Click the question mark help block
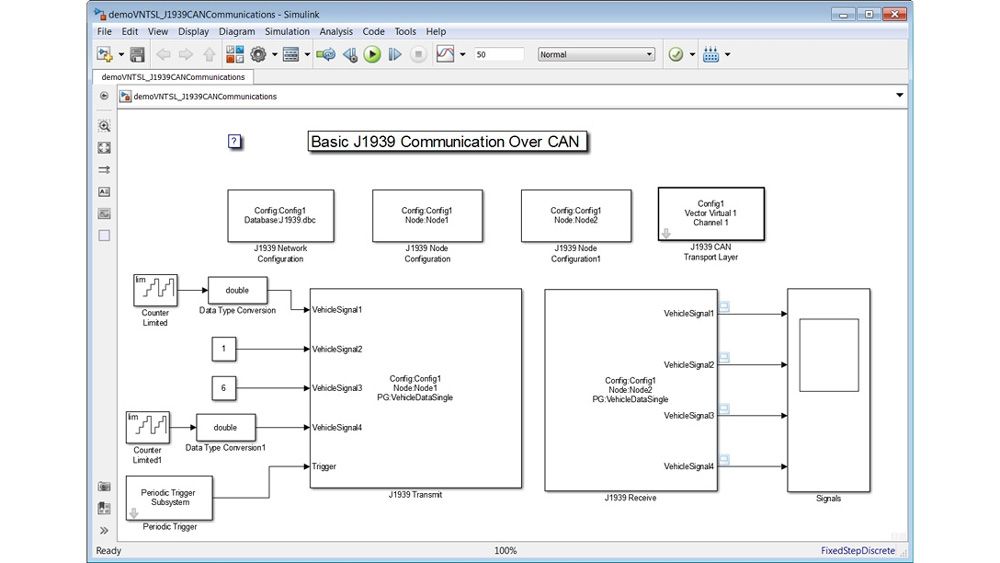 (234, 142)
